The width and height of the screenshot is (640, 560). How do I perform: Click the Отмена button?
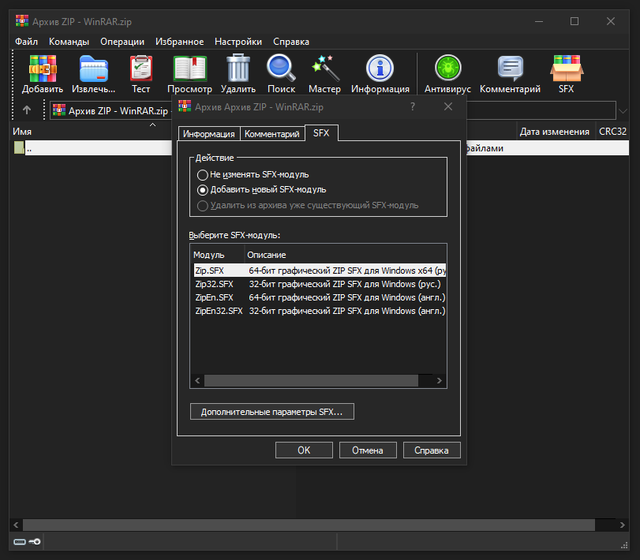[367, 450]
